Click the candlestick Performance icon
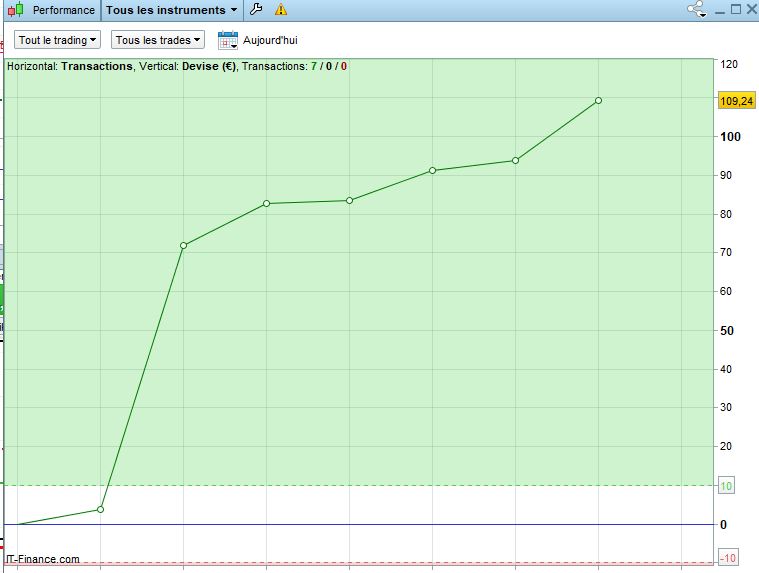Image resolution: width=759 pixels, height=573 pixels. 16,10
